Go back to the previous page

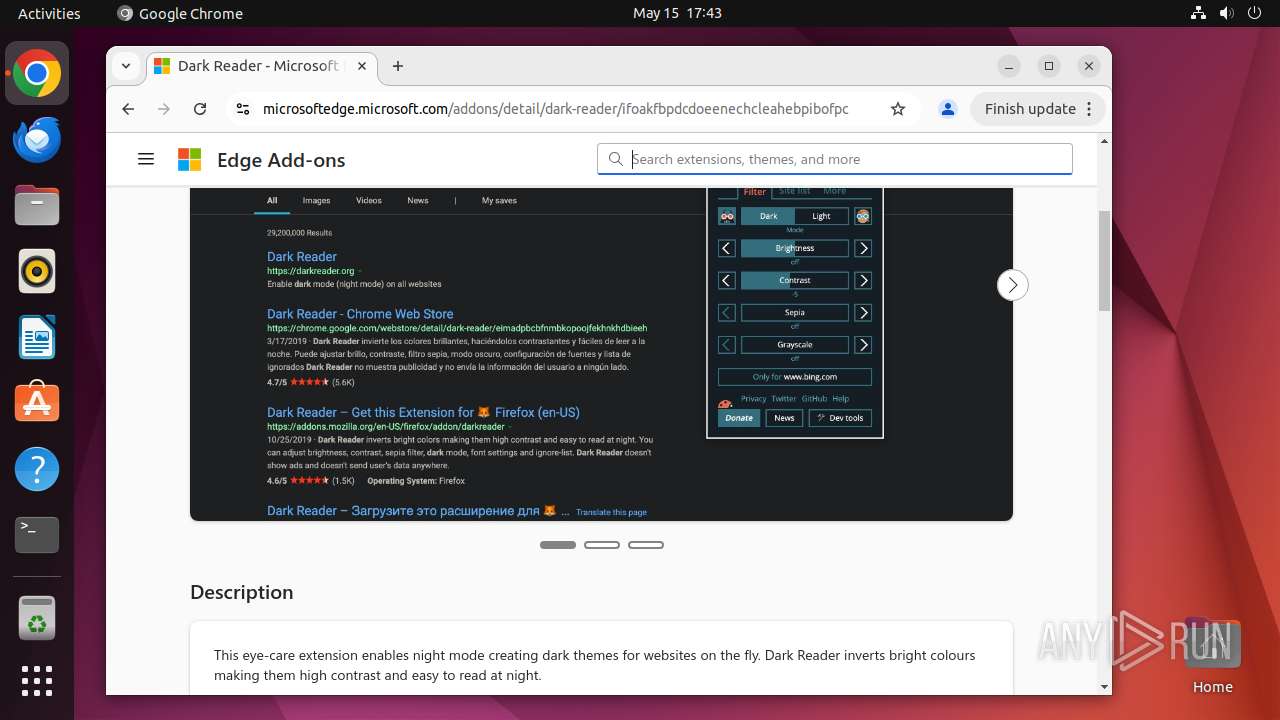128,109
